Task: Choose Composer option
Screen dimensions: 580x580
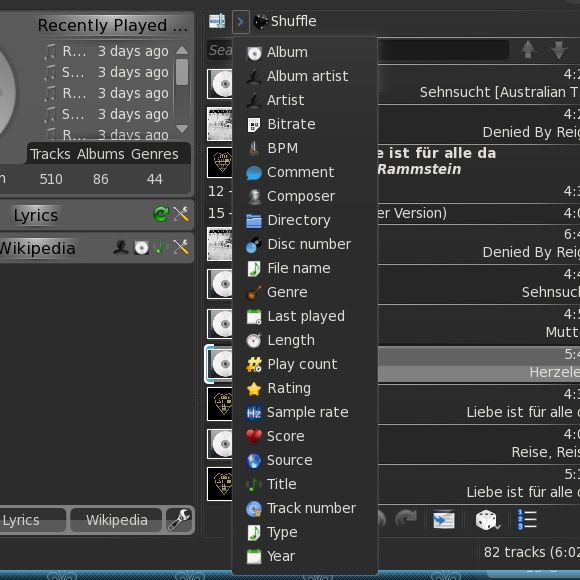Action: [x=305, y=196]
